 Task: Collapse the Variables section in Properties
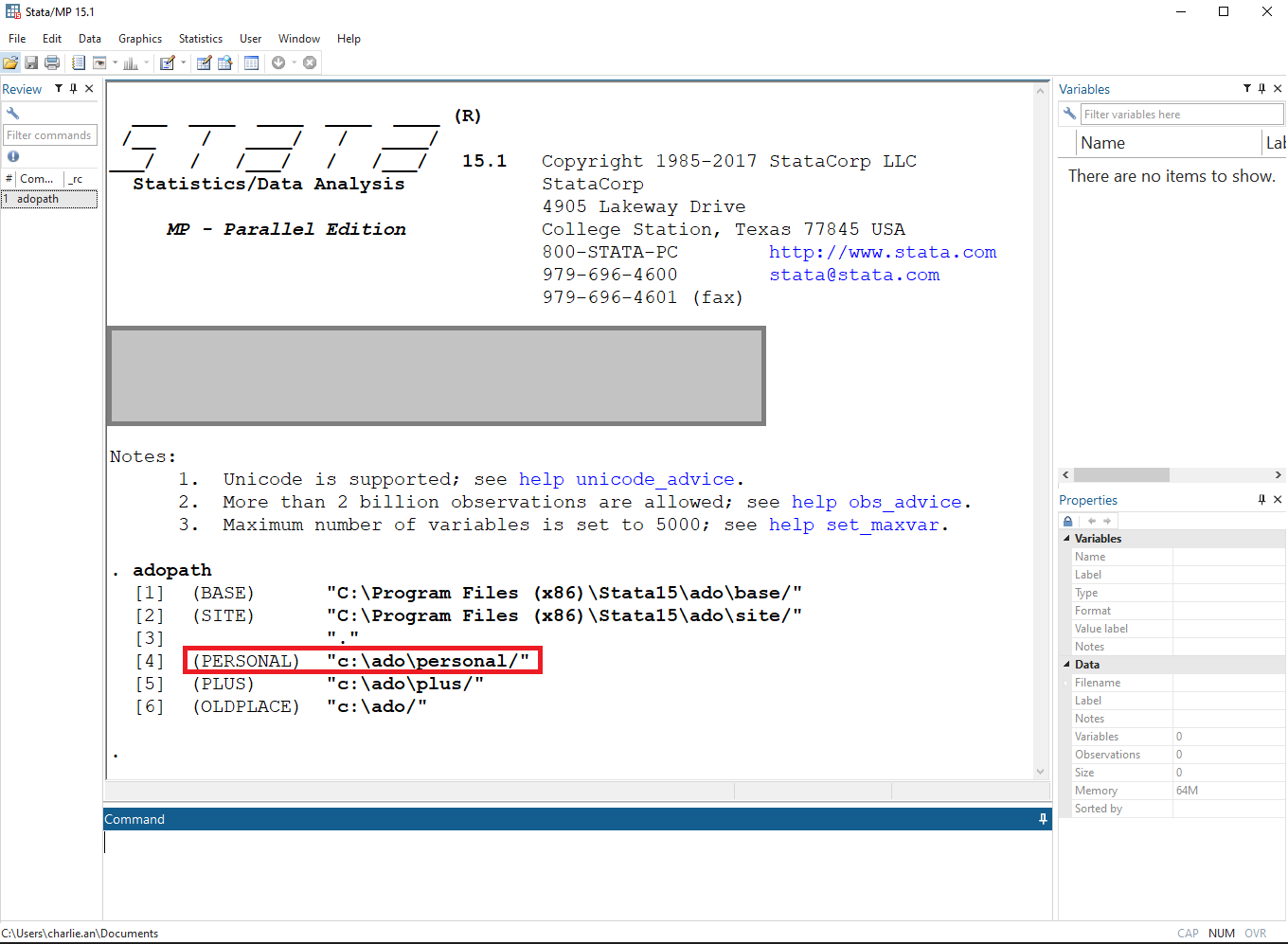1066,538
